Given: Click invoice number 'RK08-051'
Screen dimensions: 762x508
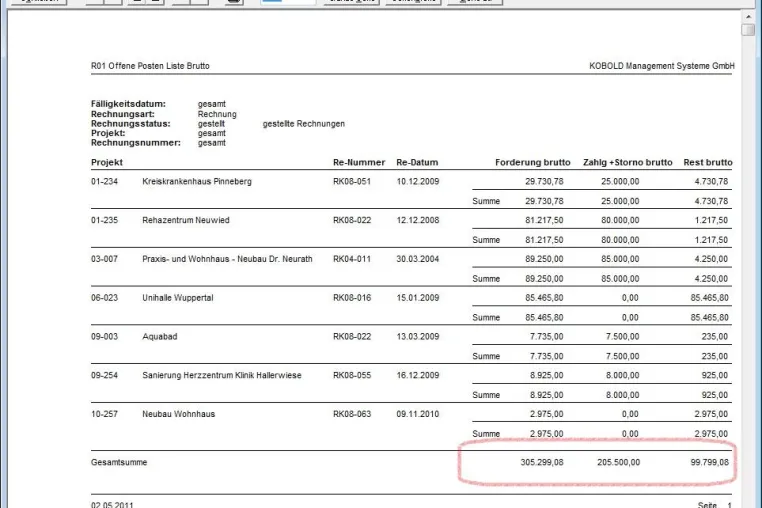Looking at the screenshot, I should [352, 181].
